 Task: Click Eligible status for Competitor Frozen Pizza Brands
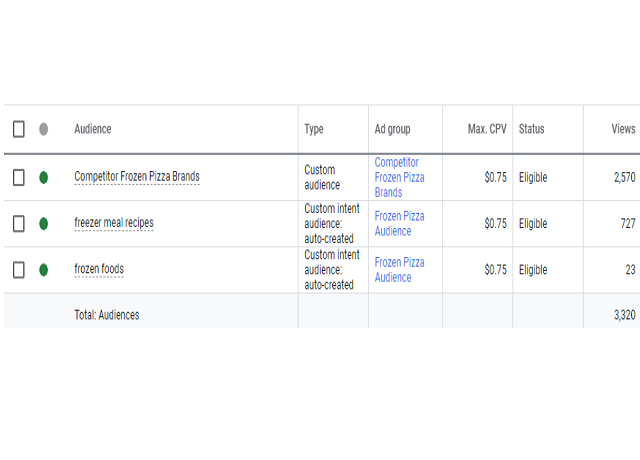(x=533, y=177)
